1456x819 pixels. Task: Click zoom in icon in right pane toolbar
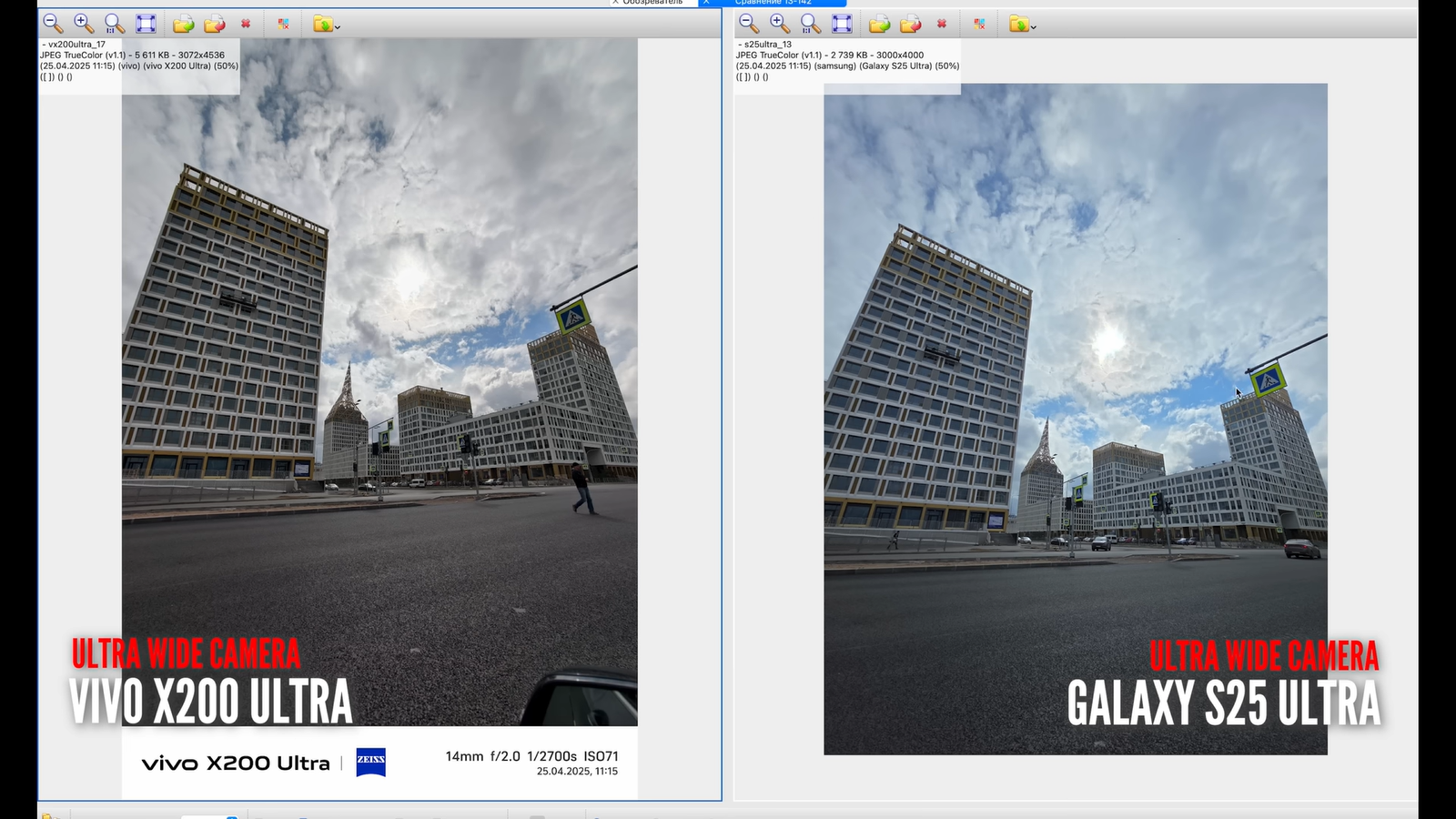pyautogui.click(x=780, y=24)
